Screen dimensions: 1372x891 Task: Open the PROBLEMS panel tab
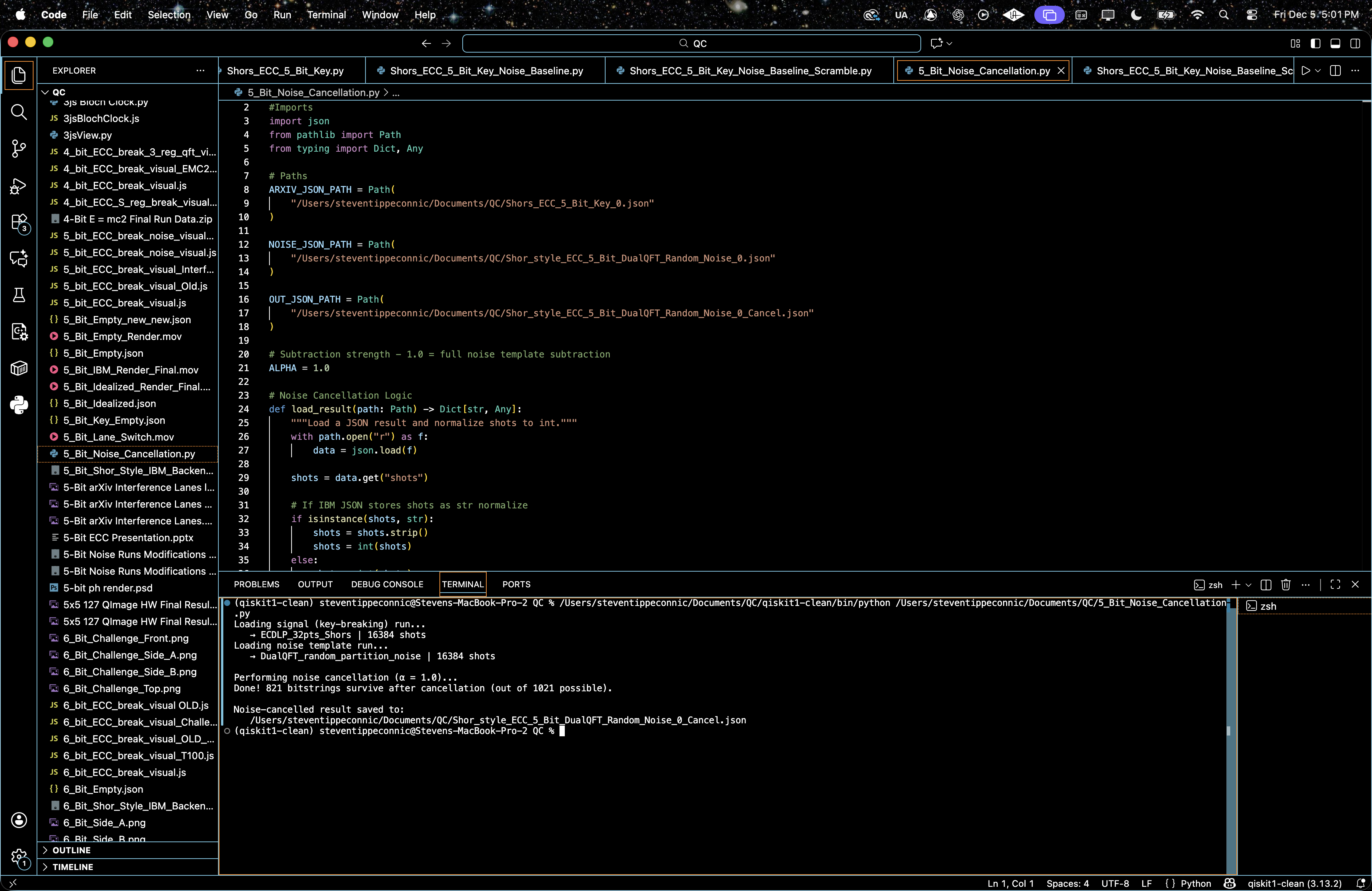[256, 584]
